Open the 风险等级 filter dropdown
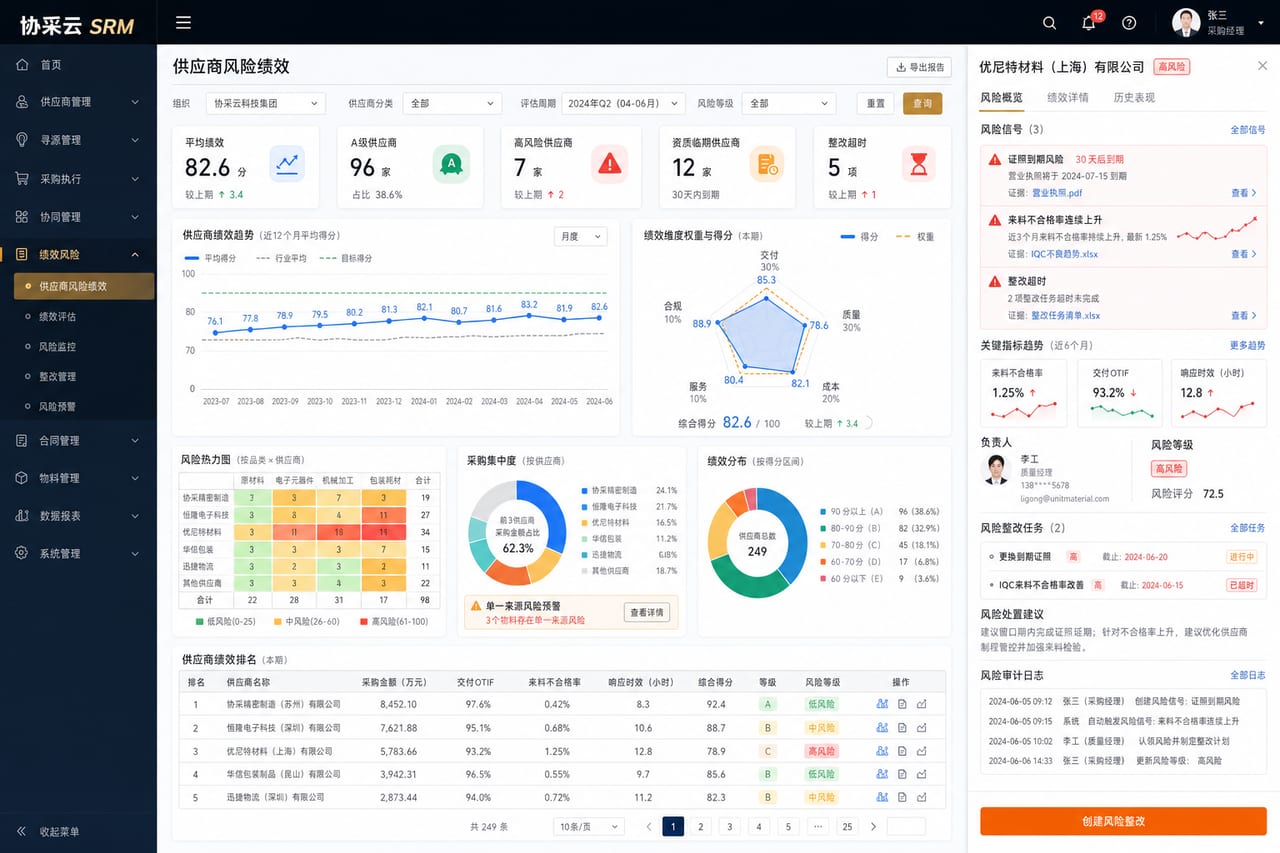 point(788,103)
